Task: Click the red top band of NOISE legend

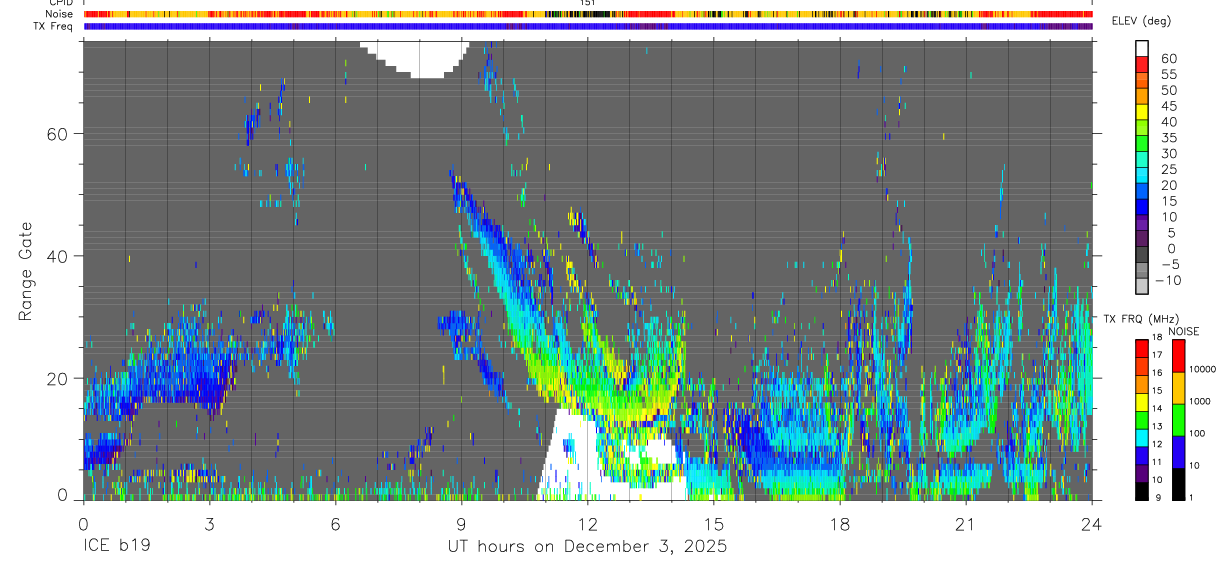Action: [x=1179, y=355]
